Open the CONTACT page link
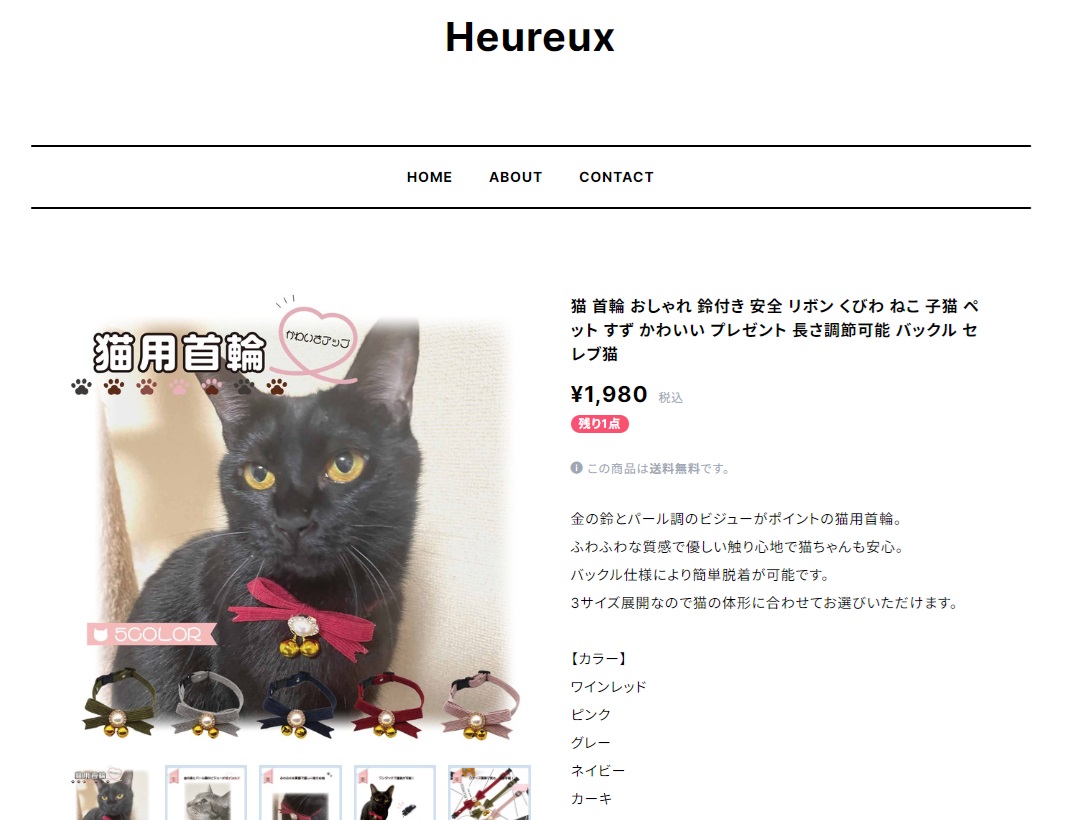Image resolution: width=1070 pixels, height=820 pixels. tap(616, 177)
